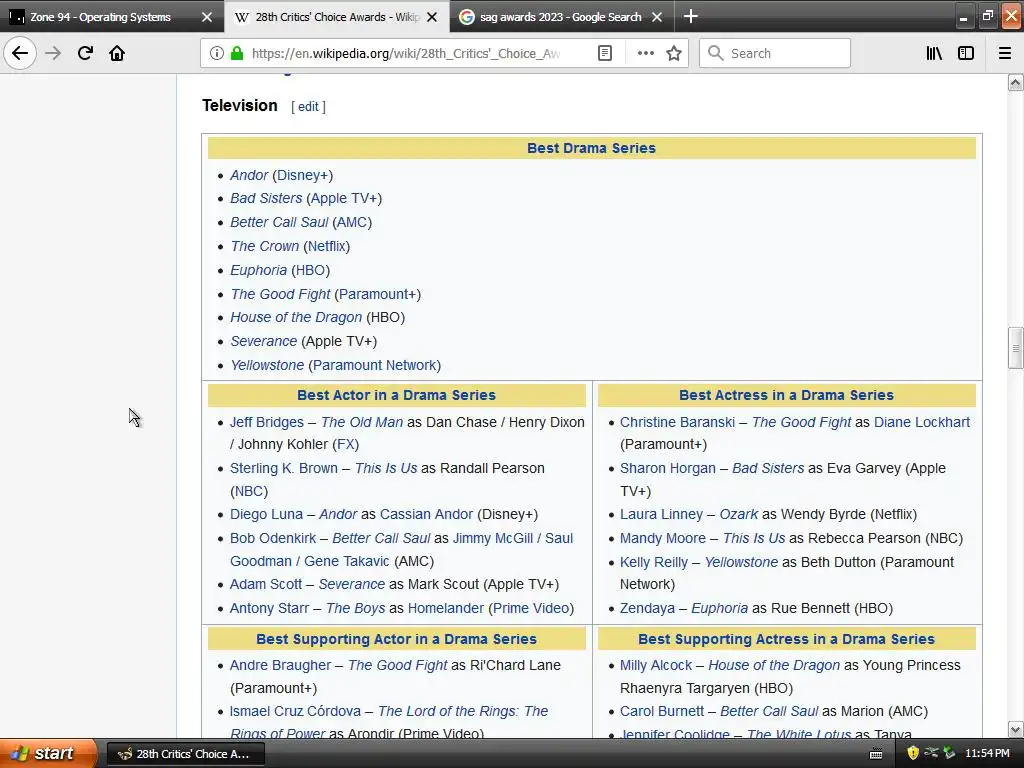This screenshot has height=768, width=1024.
Task: Open House of the Dragon drama nominee
Action: (296, 317)
